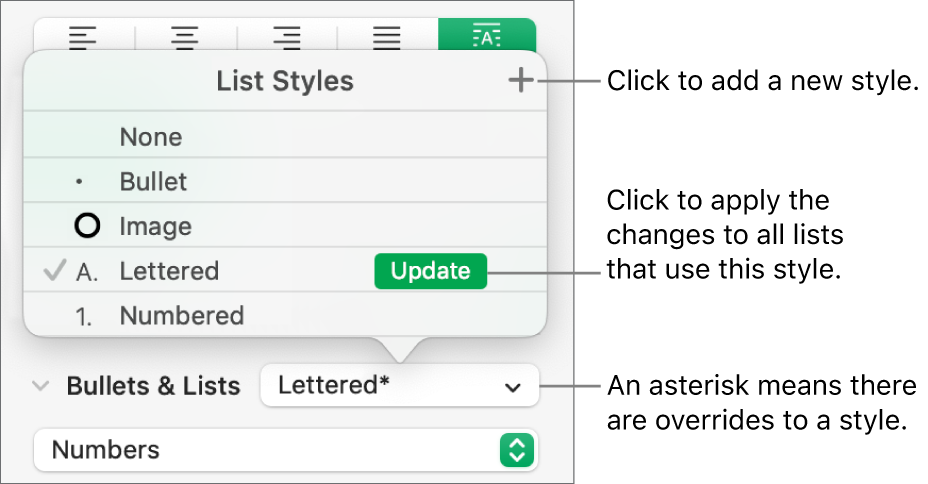Collapse the Bullets & Lists section chevron
Image resolution: width=928 pixels, height=484 pixels.
pyautogui.click(x=41, y=386)
